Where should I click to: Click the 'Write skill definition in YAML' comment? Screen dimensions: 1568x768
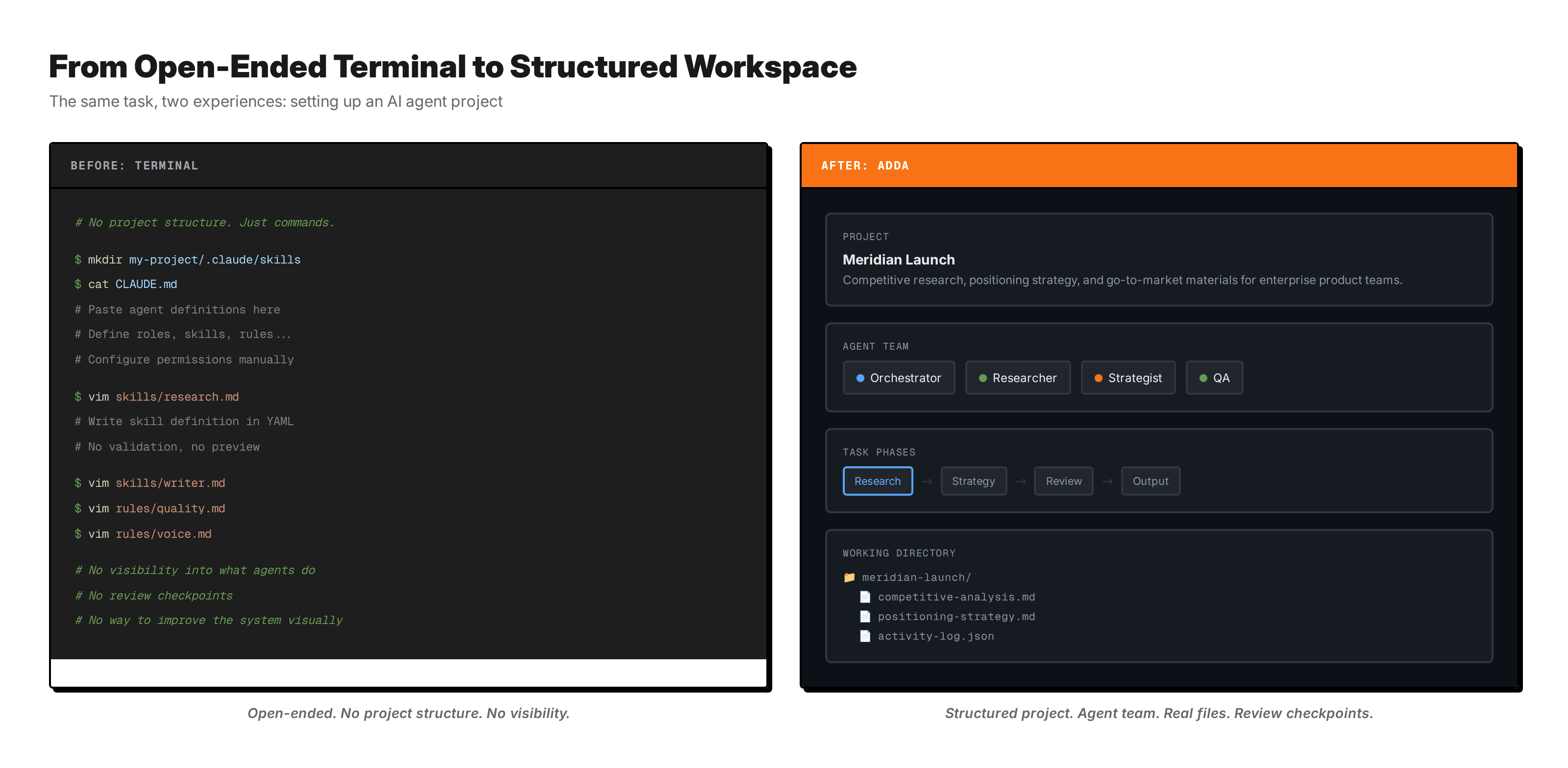[184, 421]
